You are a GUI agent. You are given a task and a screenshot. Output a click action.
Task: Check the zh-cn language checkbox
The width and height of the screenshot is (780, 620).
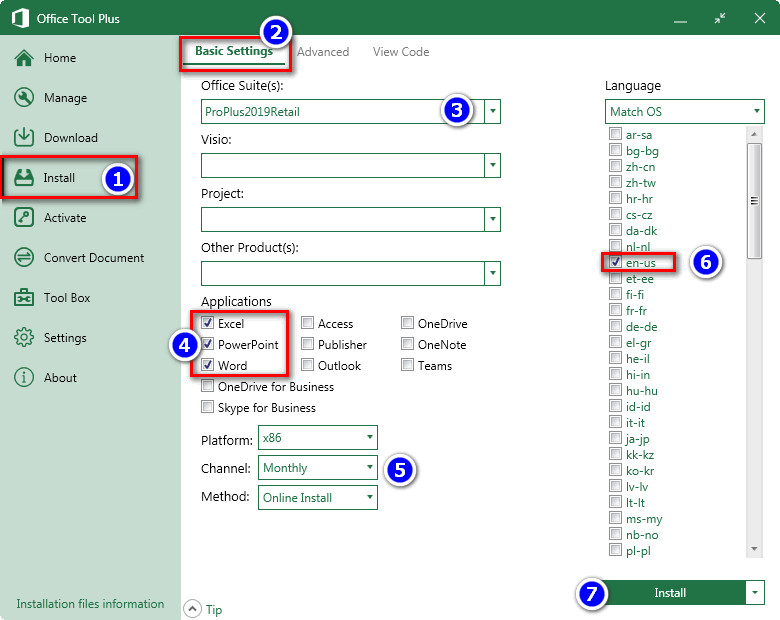[x=615, y=165]
